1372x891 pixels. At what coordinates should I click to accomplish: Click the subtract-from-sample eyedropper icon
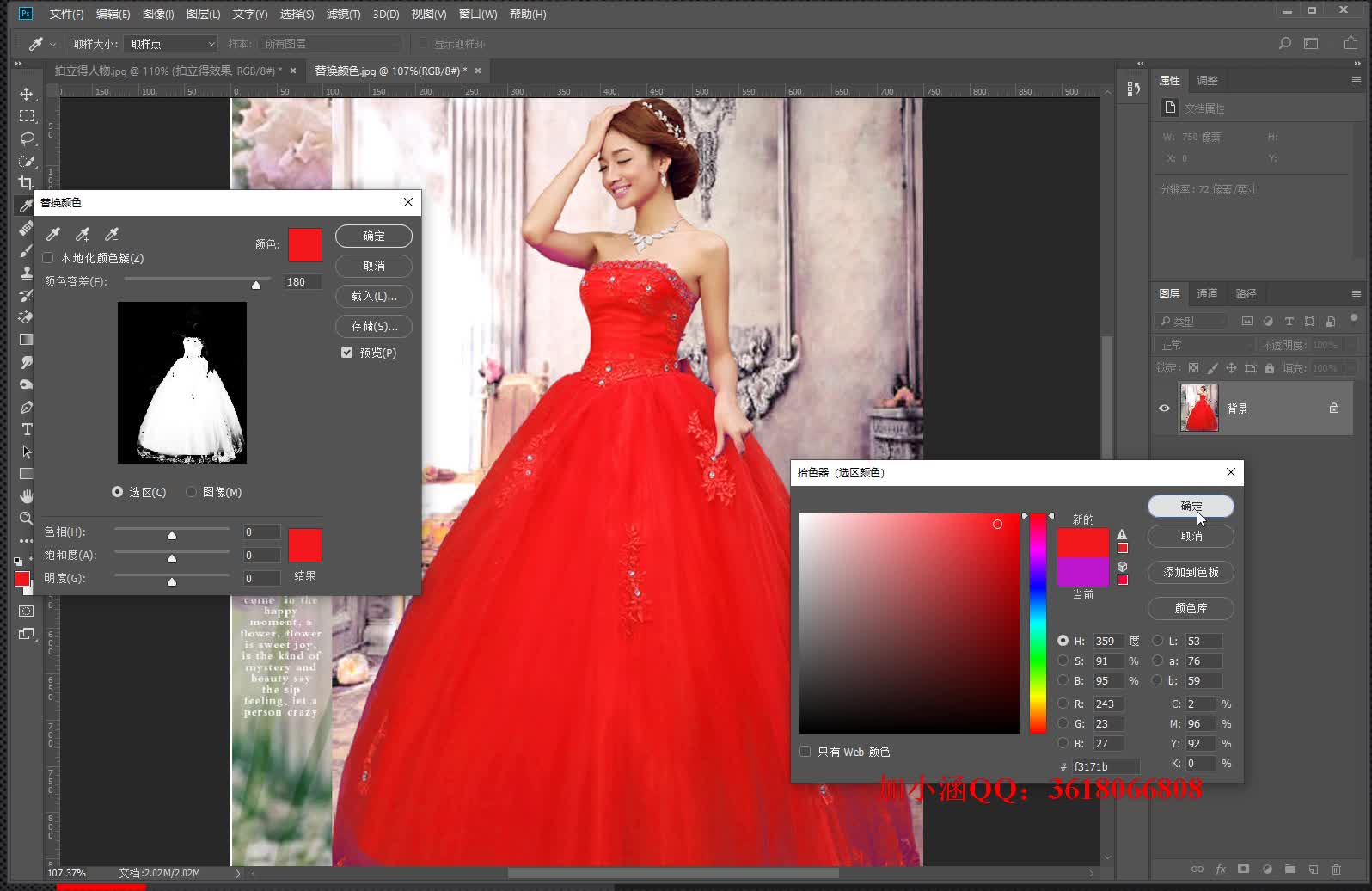[x=112, y=234]
